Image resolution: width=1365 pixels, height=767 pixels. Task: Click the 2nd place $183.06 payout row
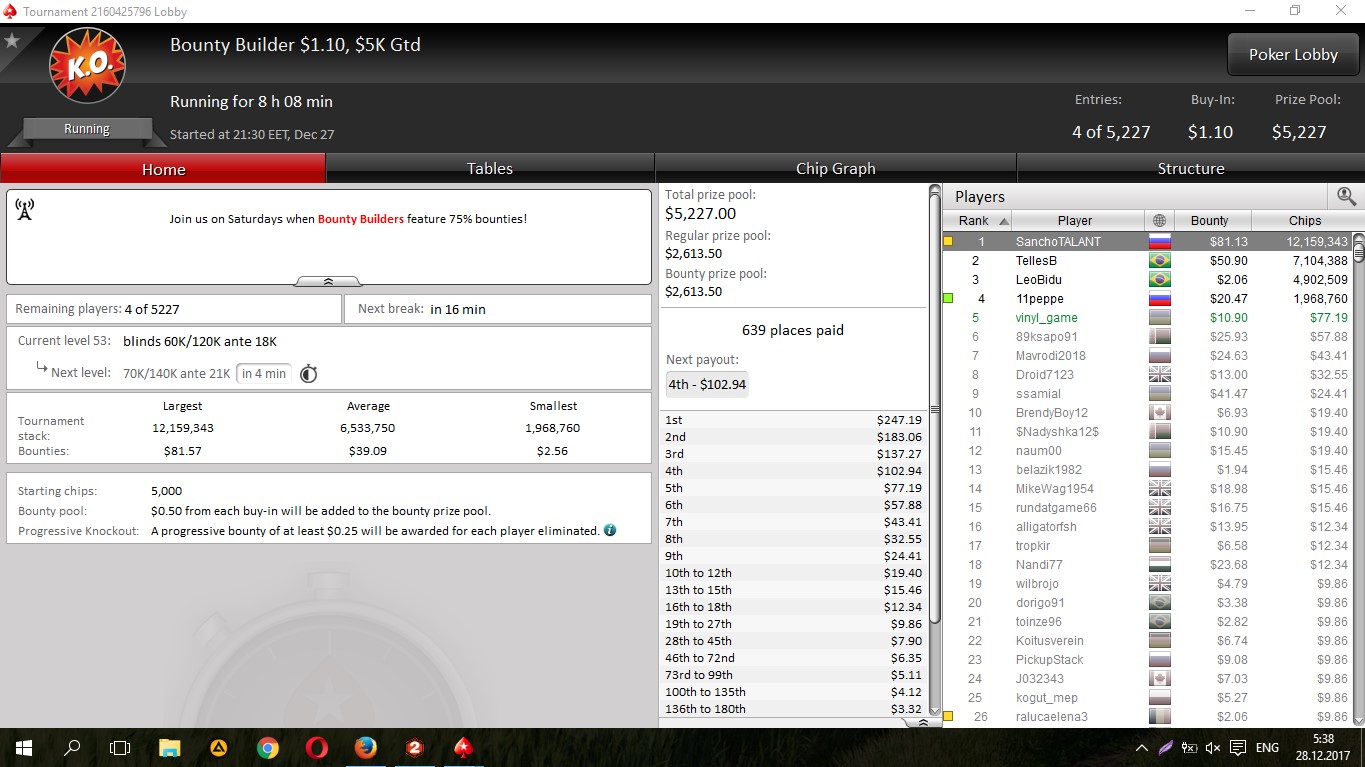click(793, 437)
